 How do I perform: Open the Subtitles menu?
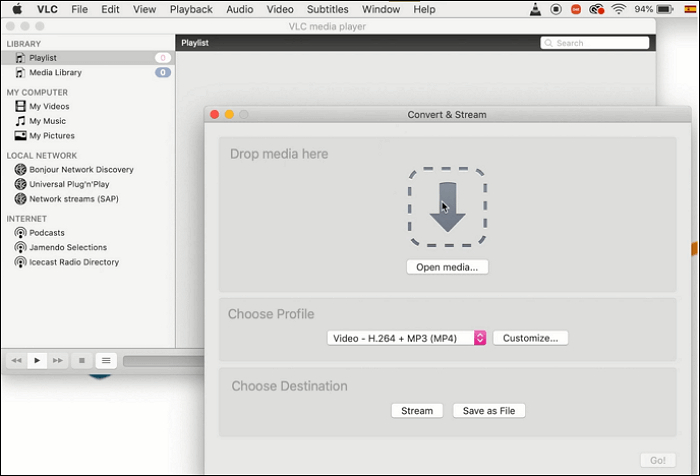[327, 9]
